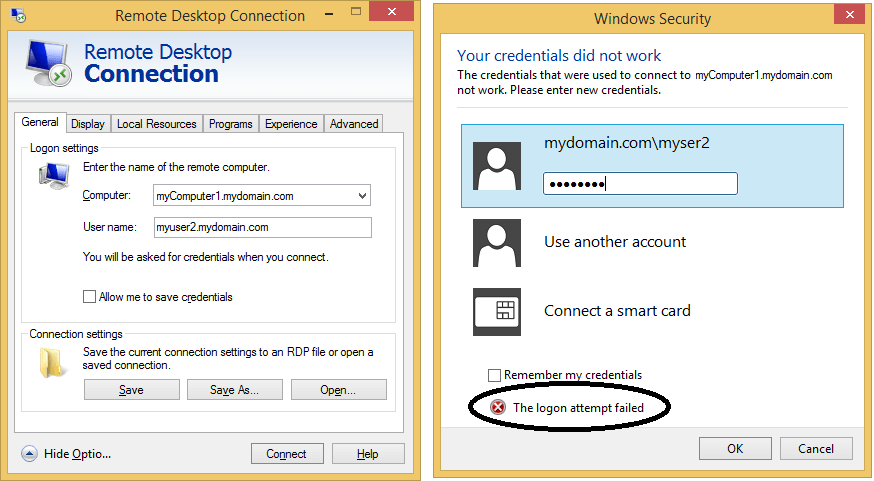This screenshot has width=874, height=481.
Task: Select the mydomain.com\myser2 user avatar
Action: pos(497,166)
